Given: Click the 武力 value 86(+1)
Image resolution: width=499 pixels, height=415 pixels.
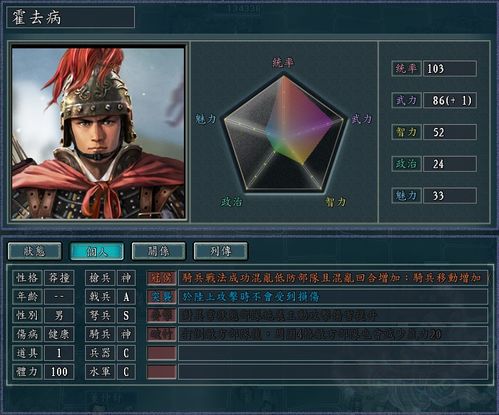Looking at the screenshot, I should click(x=450, y=100).
